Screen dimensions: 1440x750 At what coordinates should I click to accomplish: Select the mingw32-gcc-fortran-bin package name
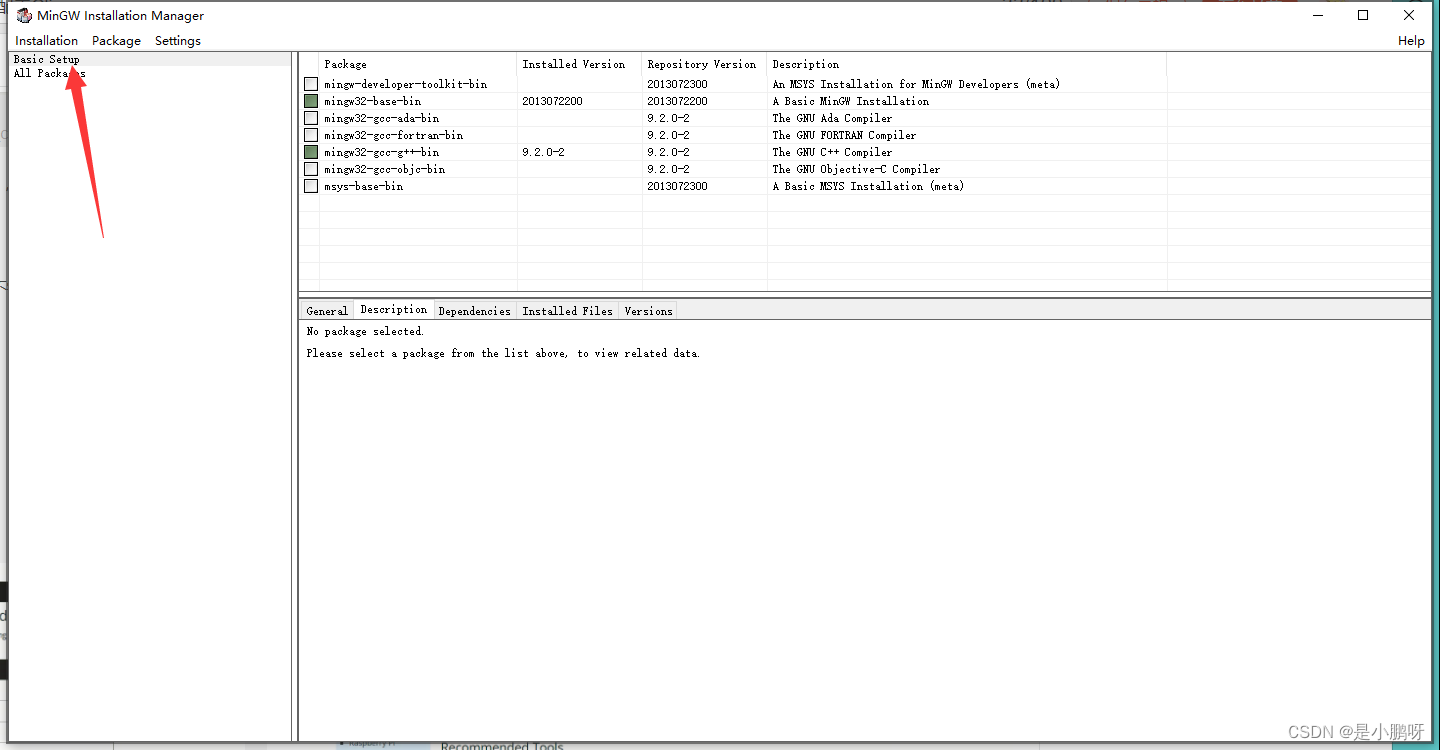click(393, 135)
